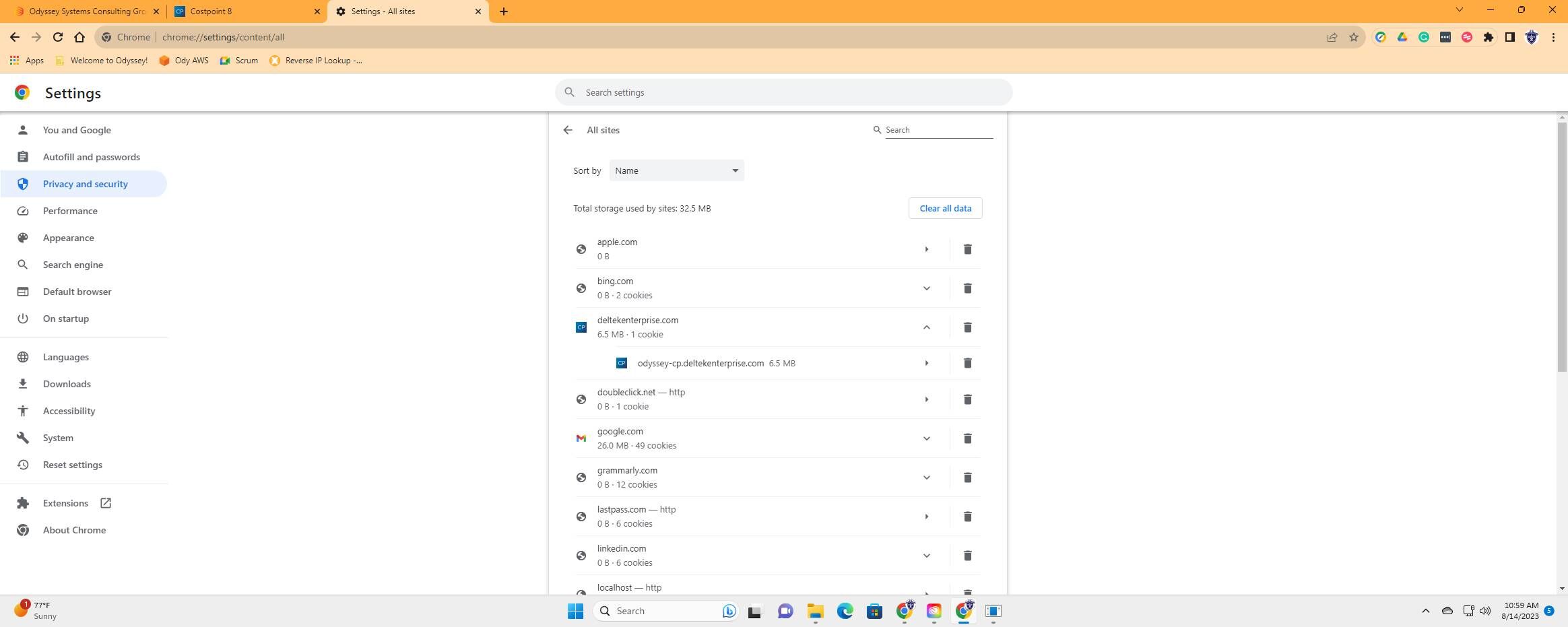Open File Explorer from taskbar
Screen dimensions: 1568x627
point(815,611)
